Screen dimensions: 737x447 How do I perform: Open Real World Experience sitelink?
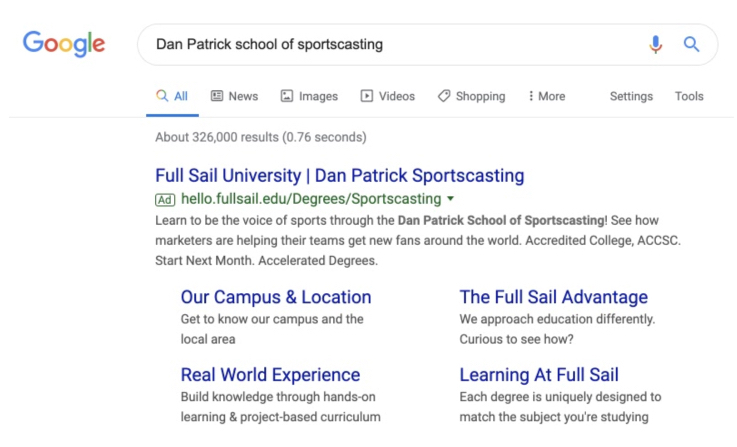click(270, 375)
